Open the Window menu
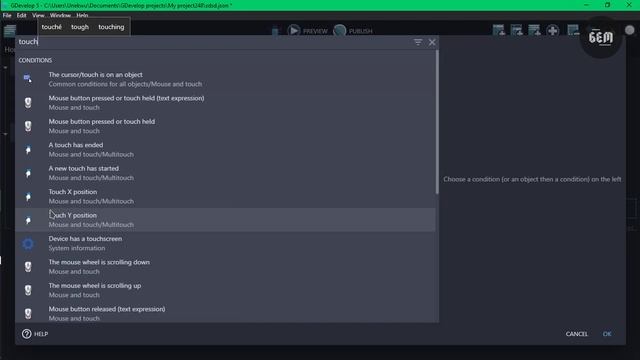Image resolution: width=640 pixels, height=360 pixels. [60, 15]
